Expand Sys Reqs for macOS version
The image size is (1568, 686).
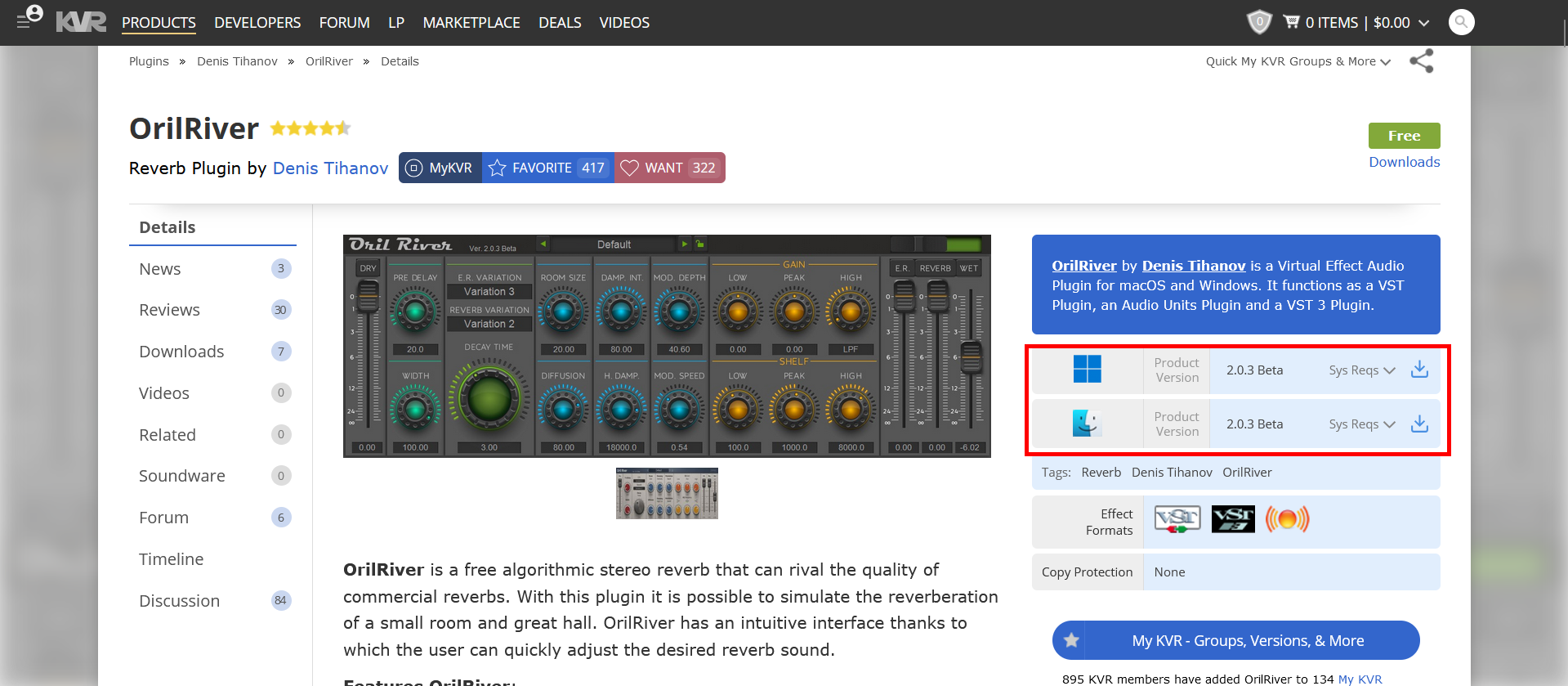click(1362, 424)
